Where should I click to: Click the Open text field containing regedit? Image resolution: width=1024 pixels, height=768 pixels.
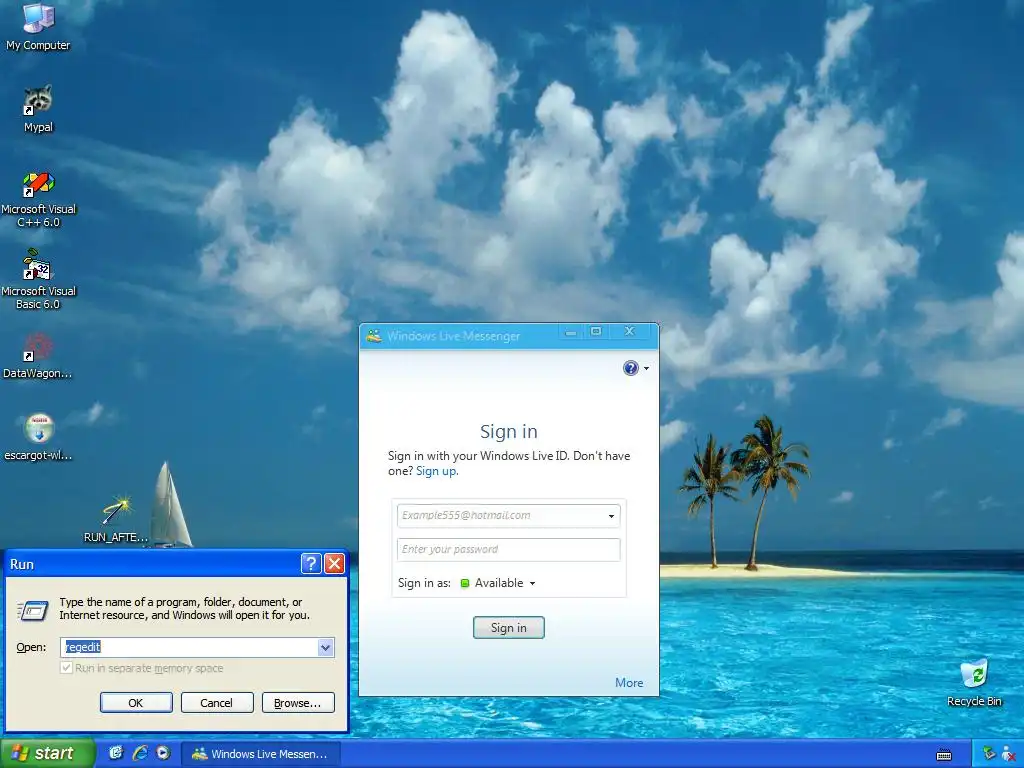pos(189,647)
